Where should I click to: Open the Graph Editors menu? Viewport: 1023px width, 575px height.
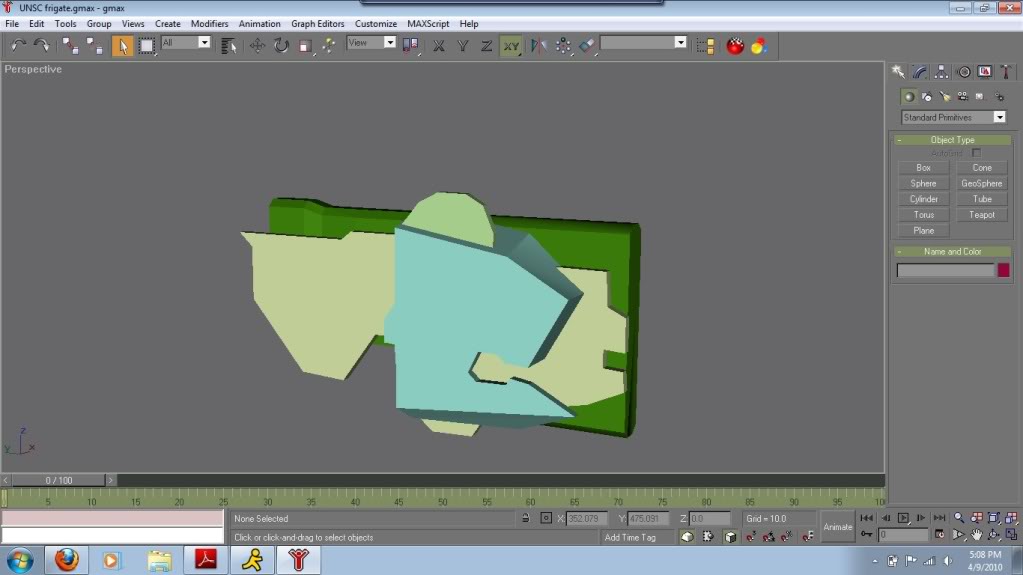coord(317,23)
